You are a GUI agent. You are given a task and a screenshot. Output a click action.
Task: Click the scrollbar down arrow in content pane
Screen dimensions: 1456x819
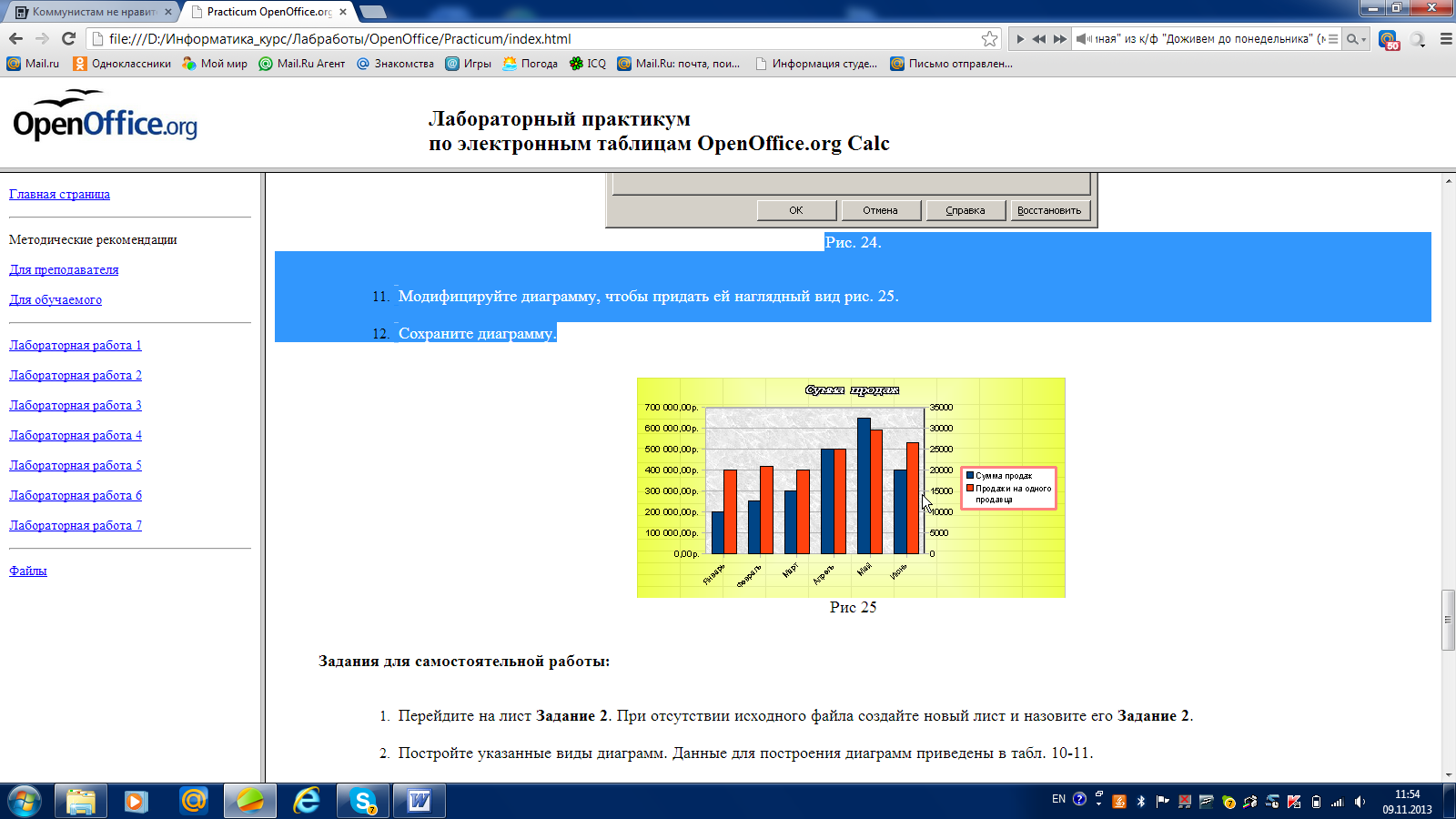point(1448,775)
